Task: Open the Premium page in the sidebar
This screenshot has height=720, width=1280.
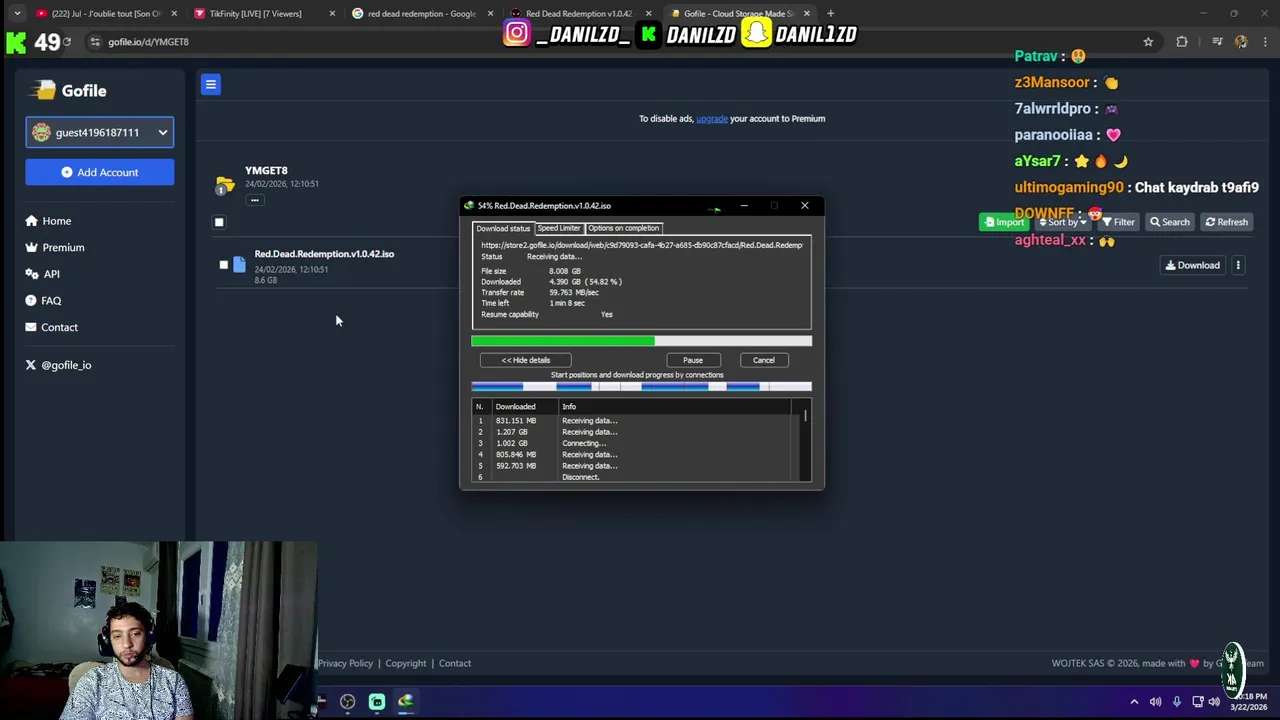Action: pyautogui.click(x=55, y=248)
